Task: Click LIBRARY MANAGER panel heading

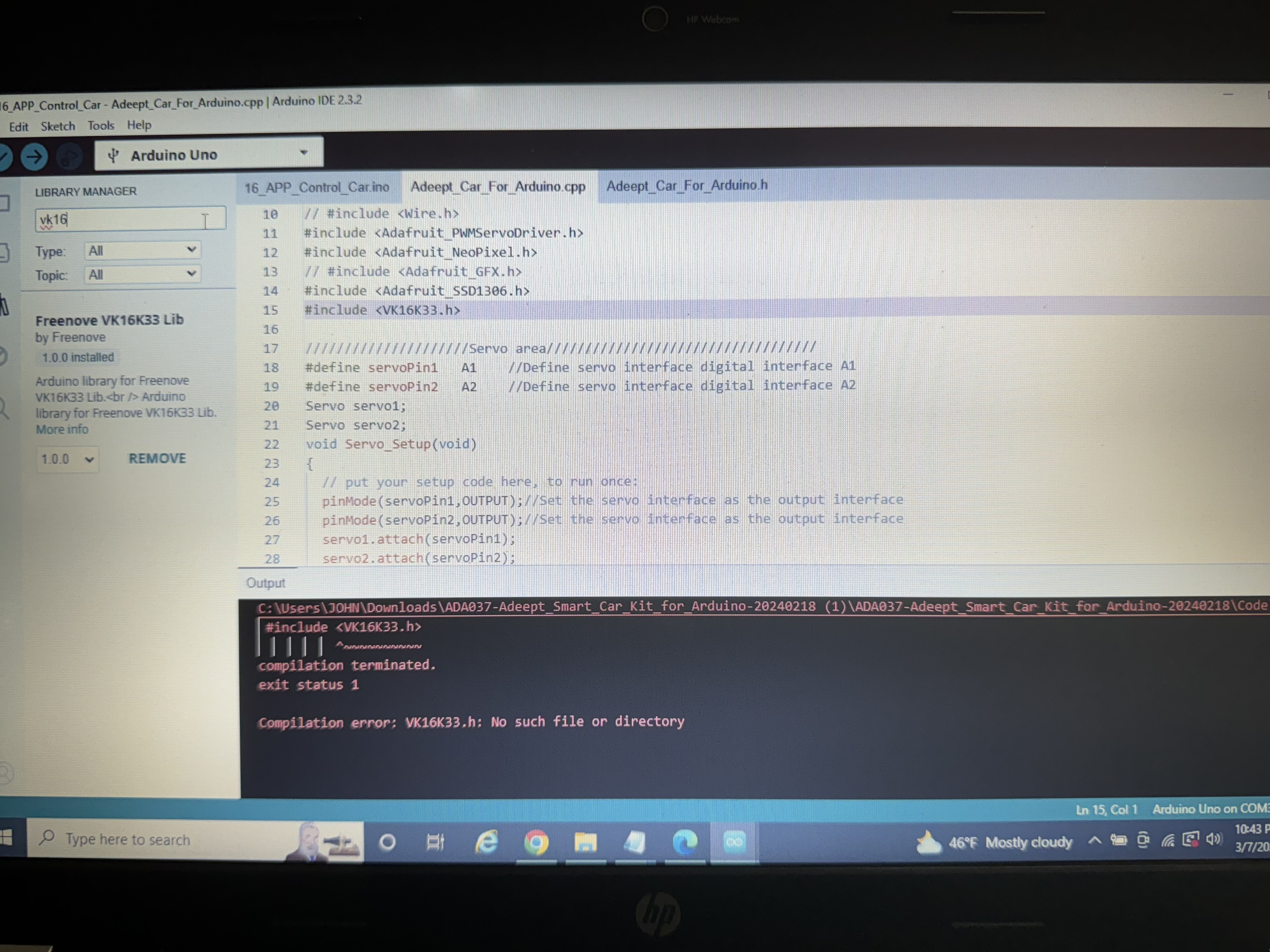Action: 86,192
